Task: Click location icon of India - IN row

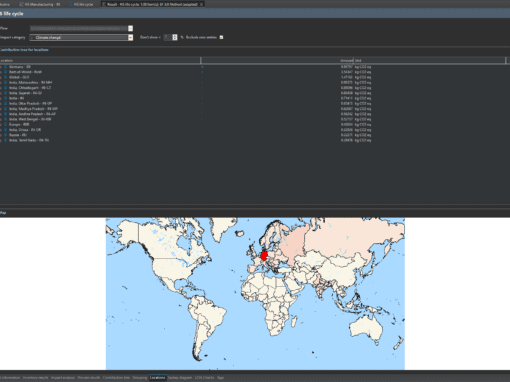Action: pos(5,98)
